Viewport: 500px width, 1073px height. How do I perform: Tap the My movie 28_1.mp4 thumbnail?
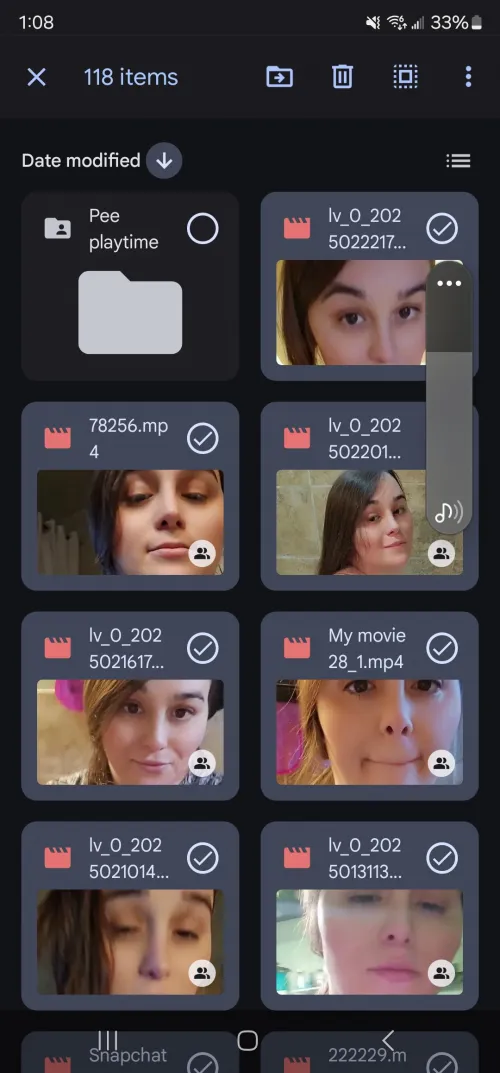(x=369, y=732)
